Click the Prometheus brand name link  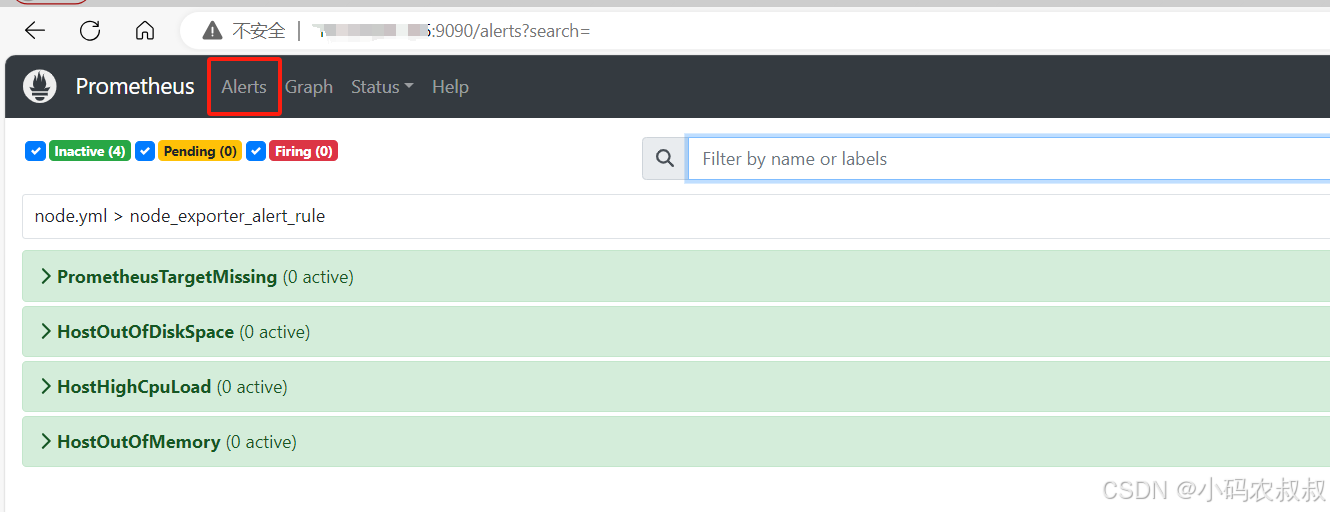pyautogui.click(x=135, y=86)
